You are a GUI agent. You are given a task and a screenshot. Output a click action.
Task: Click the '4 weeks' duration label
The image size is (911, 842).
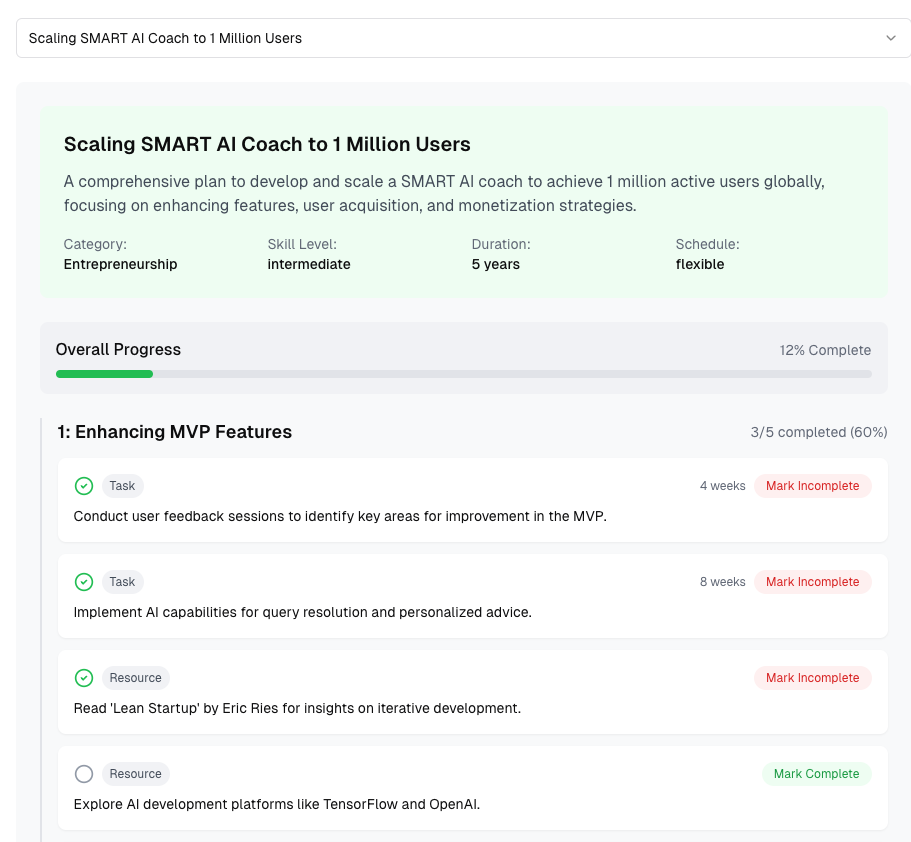point(722,486)
